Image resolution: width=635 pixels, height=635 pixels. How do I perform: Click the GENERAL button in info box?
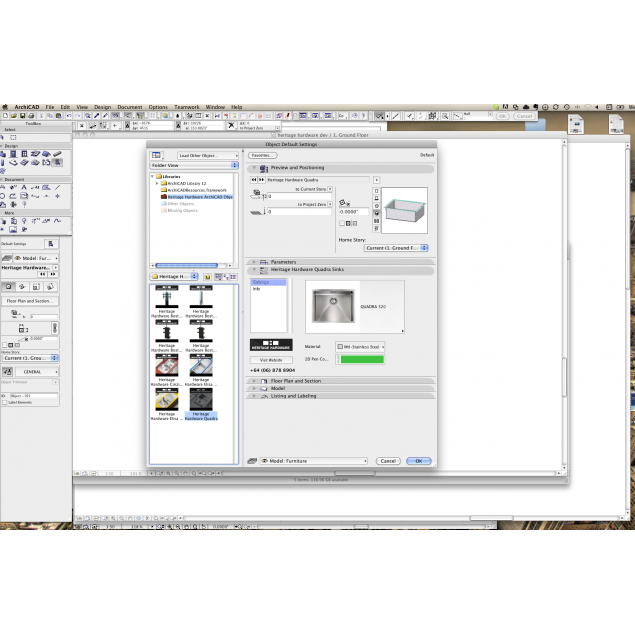[36, 371]
